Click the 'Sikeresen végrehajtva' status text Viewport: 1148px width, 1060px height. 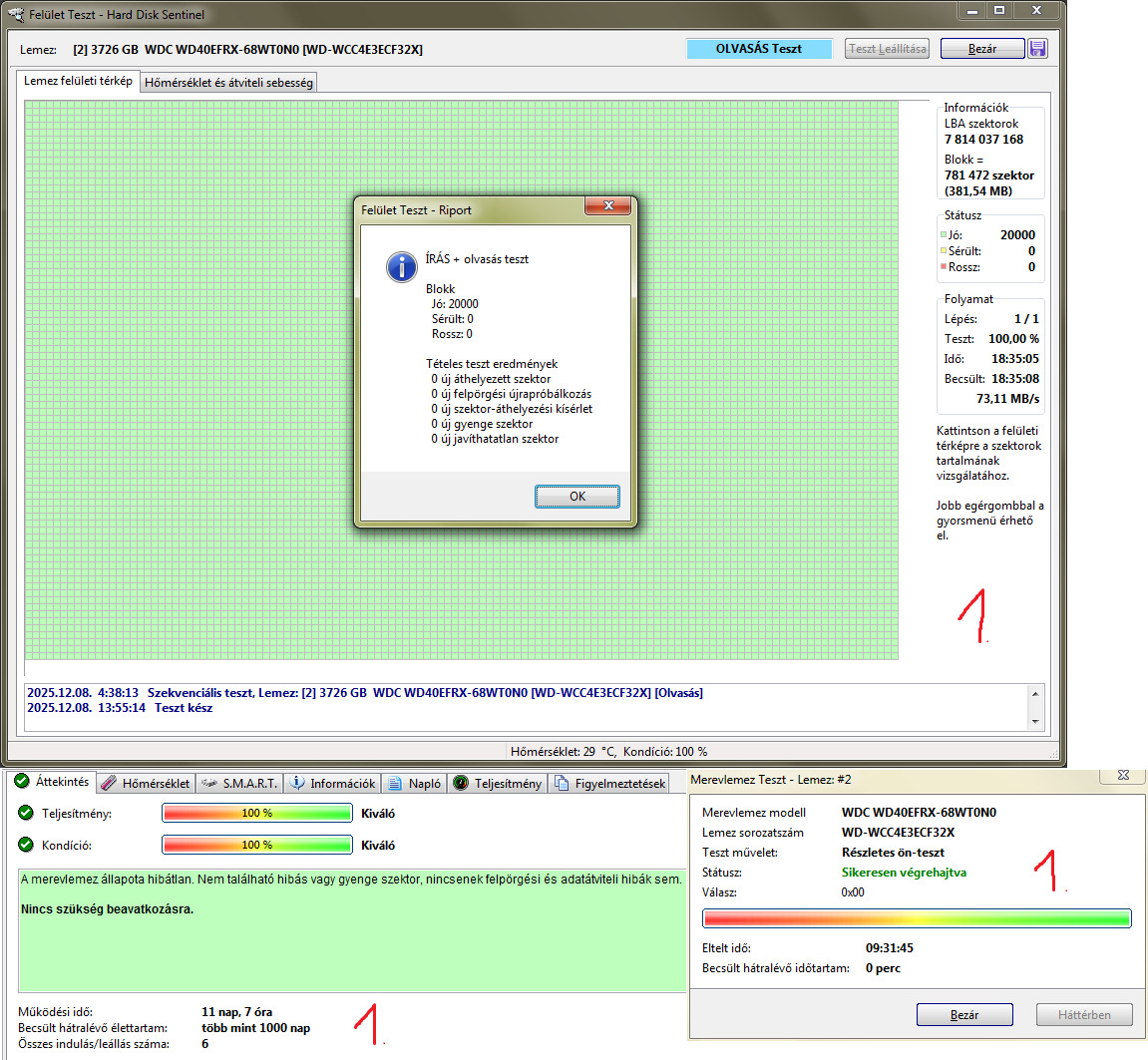point(904,872)
